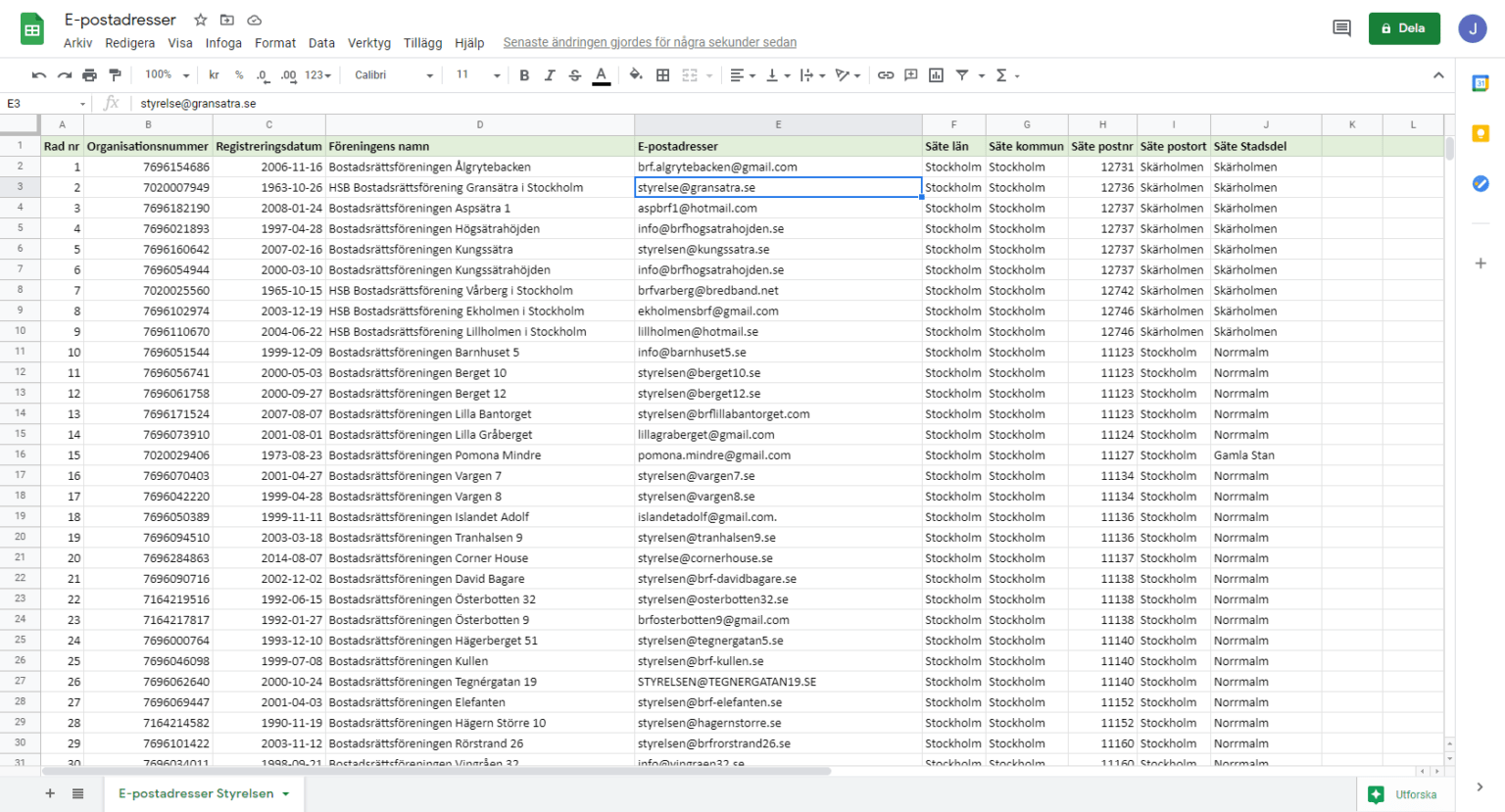Click the print icon in toolbar
The width and height of the screenshot is (1505, 812).
pyautogui.click(x=90, y=75)
